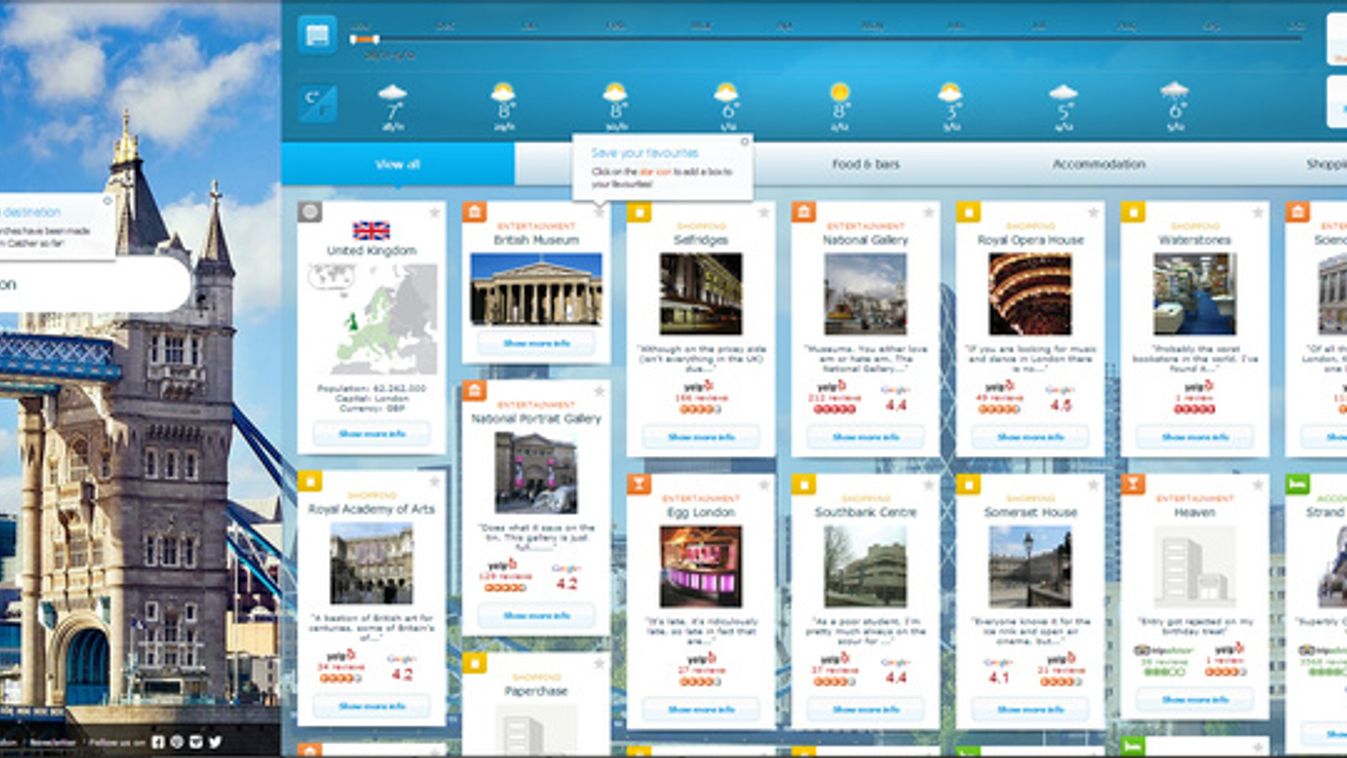Open the Facebook follow icon

click(x=158, y=742)
